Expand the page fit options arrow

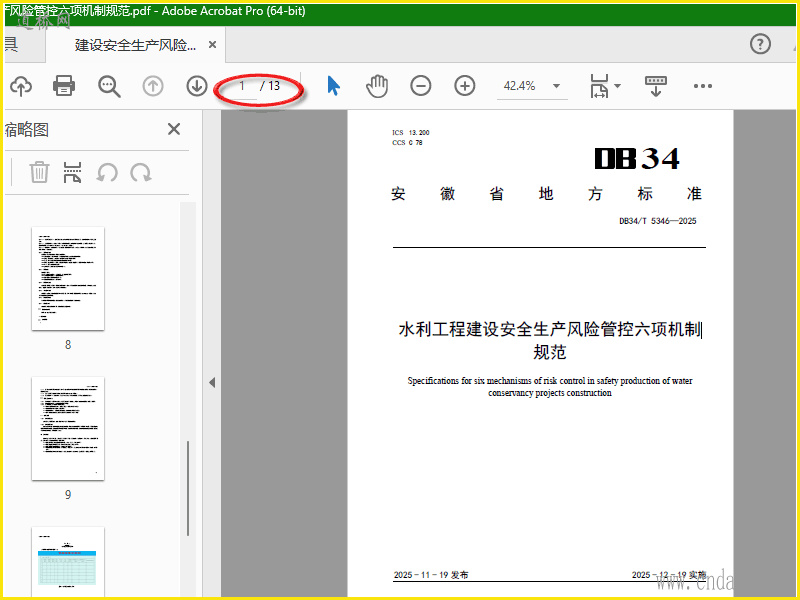coord(617,86)
